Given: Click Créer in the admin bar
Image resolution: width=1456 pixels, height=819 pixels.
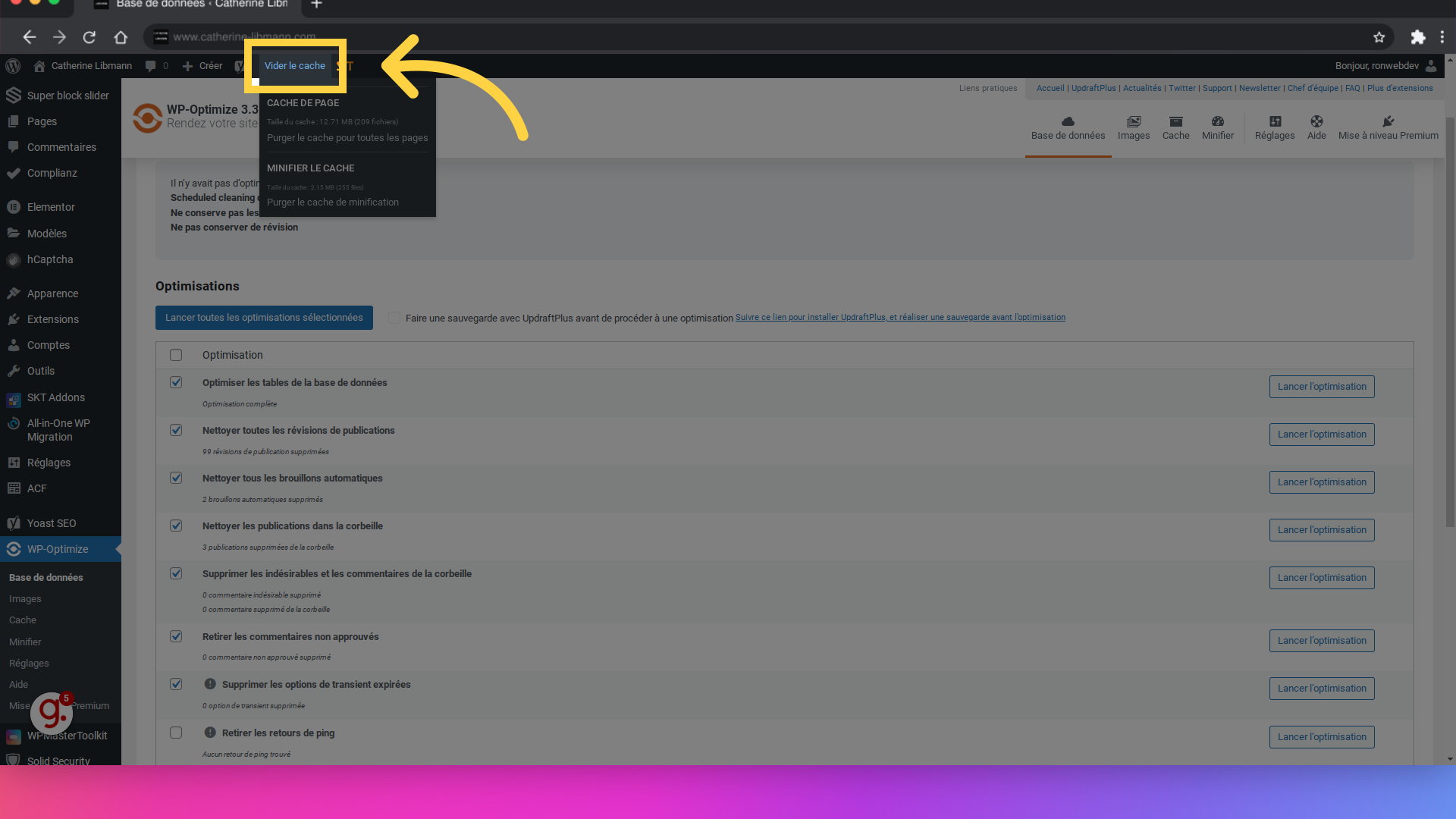Looking at the screenshot, I should pos(202,66).
